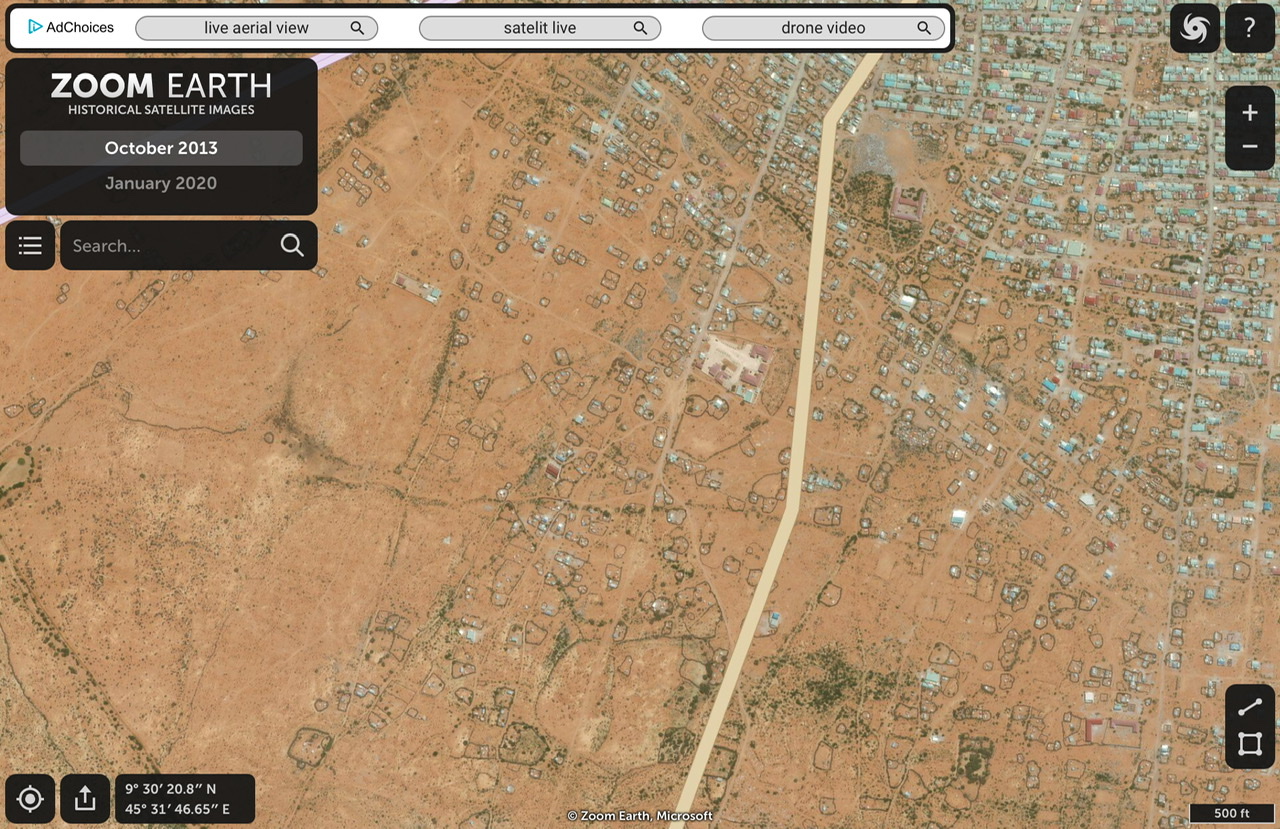Click the search magnifier icon

pos(292,245)
